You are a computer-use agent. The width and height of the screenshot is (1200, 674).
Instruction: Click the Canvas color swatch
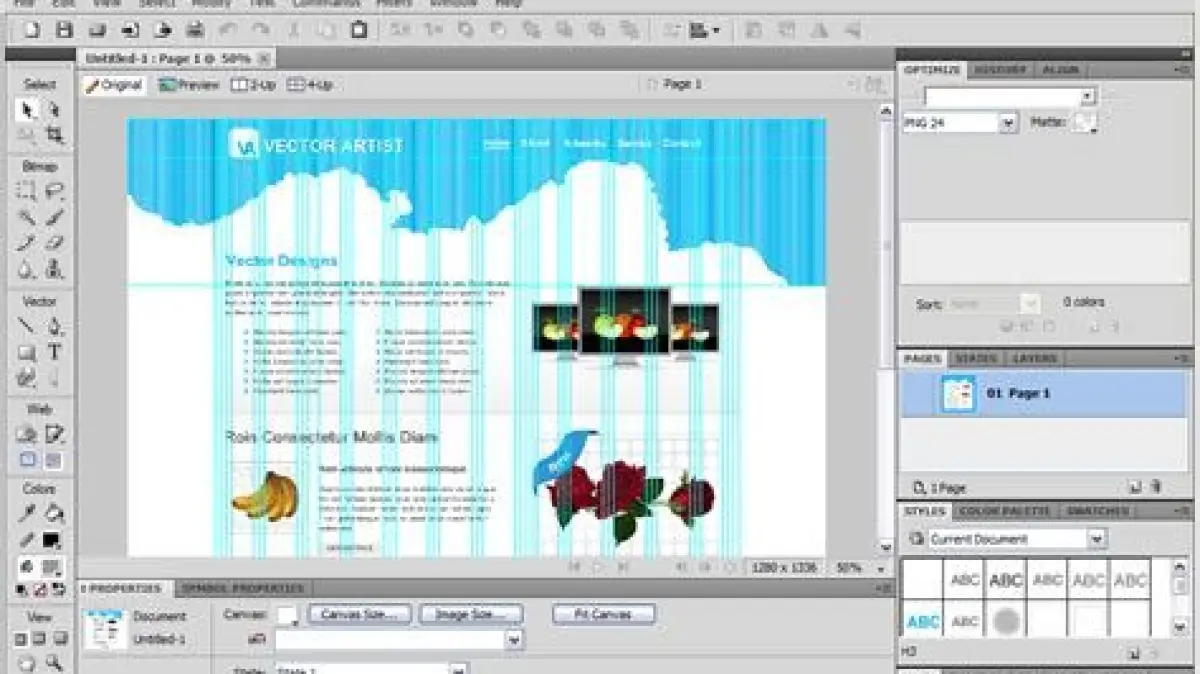pyautogui.click(x=287, y=615)
